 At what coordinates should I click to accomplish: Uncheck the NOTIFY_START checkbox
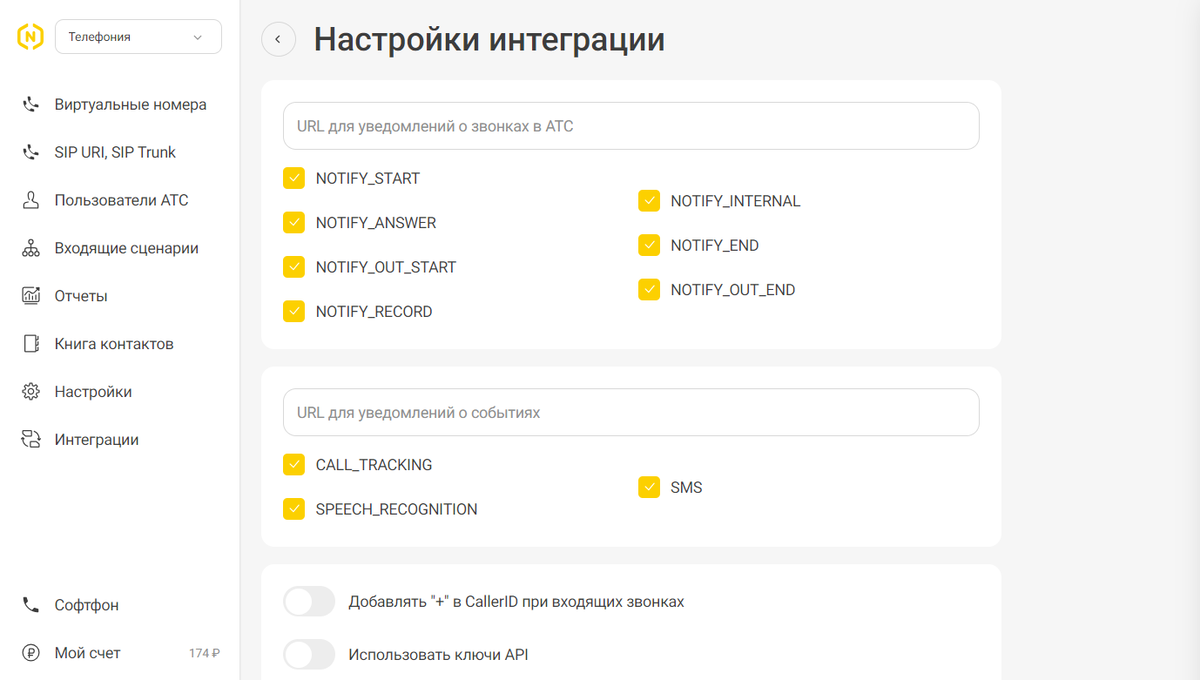pyautogui.click(x=294, y=178)
